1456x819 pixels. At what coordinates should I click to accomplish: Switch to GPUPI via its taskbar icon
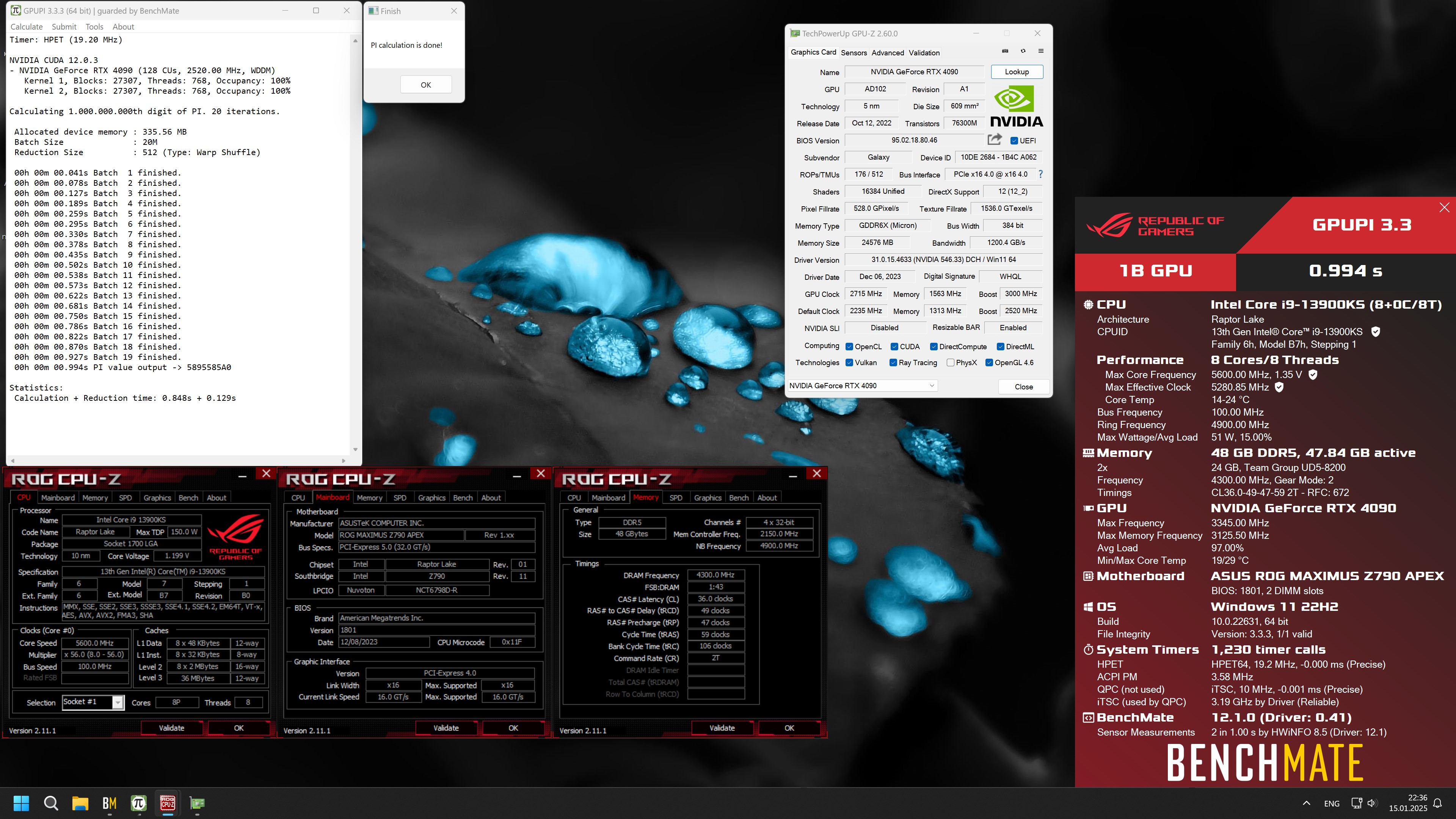pos(138,803)
